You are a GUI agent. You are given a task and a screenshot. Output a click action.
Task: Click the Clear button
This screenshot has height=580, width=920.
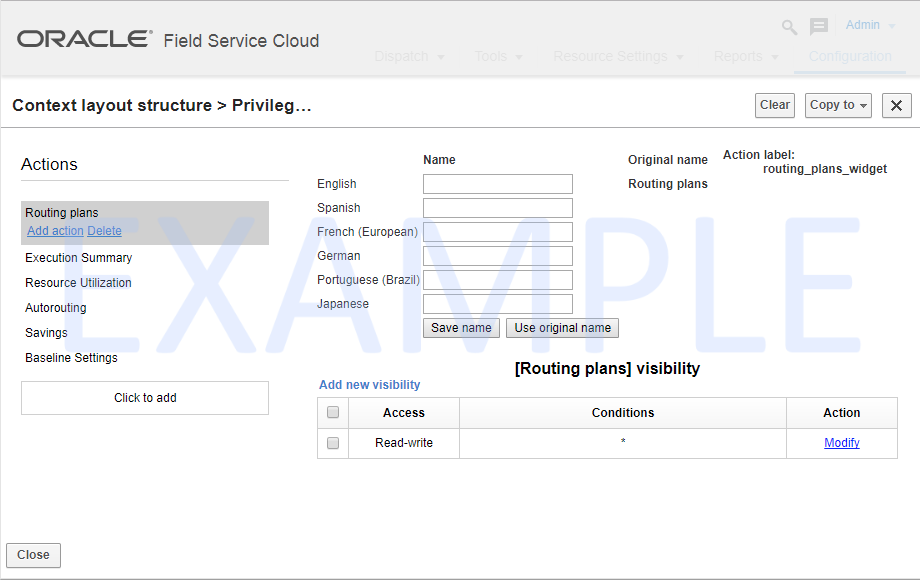pyautogui.click(x=775, y=105)
